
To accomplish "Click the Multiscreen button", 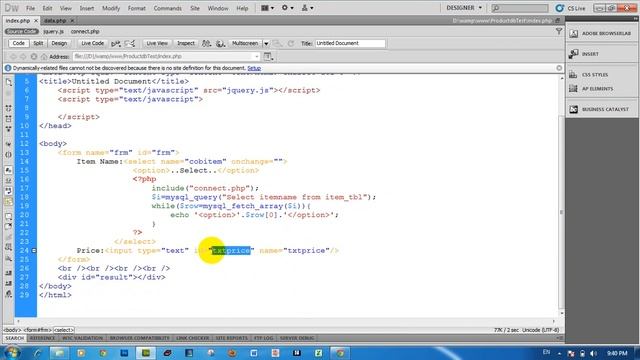I will [245, 43].
